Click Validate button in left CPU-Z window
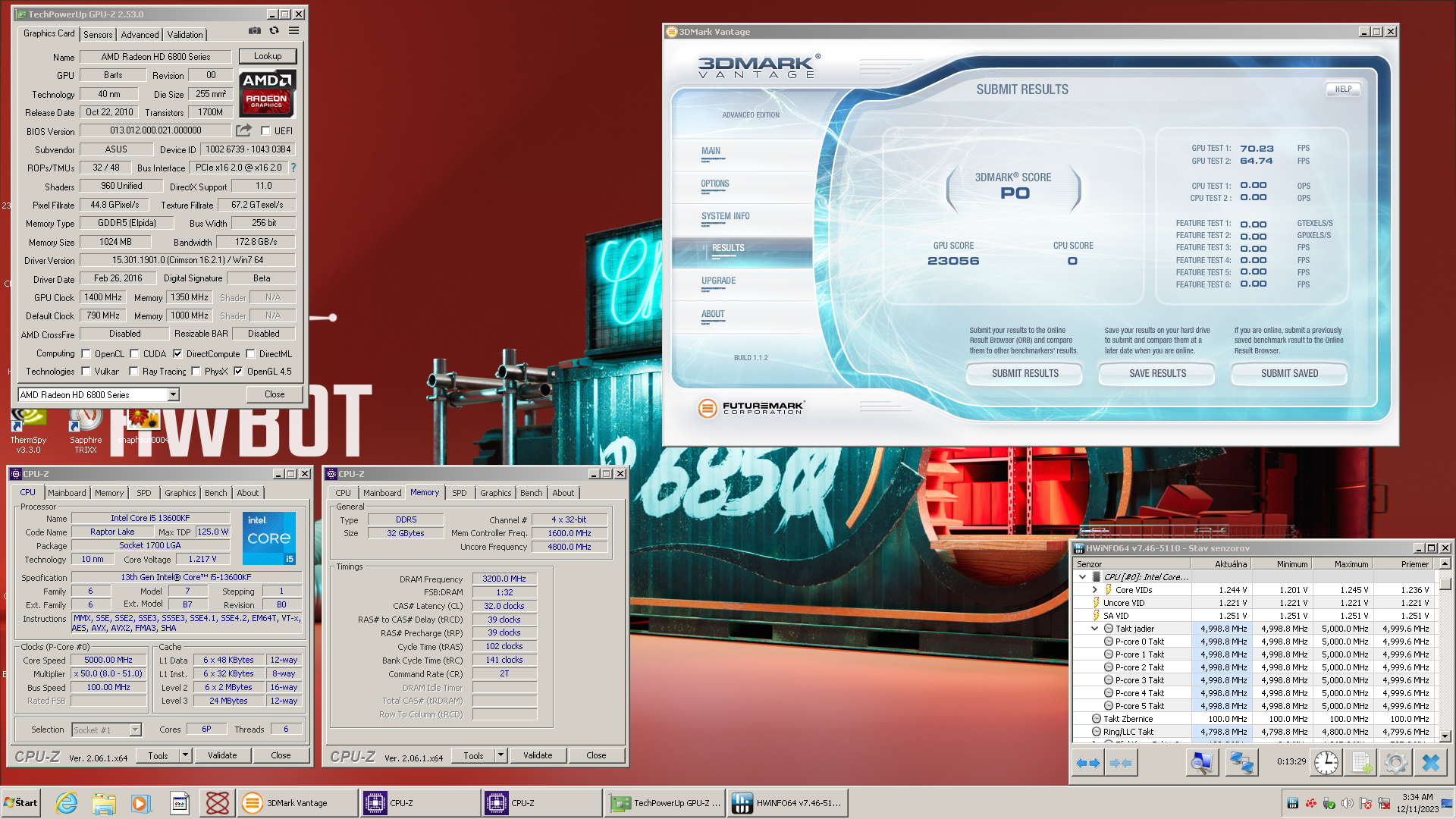Screen dimensions: 1456x819 tap(222, 755)
